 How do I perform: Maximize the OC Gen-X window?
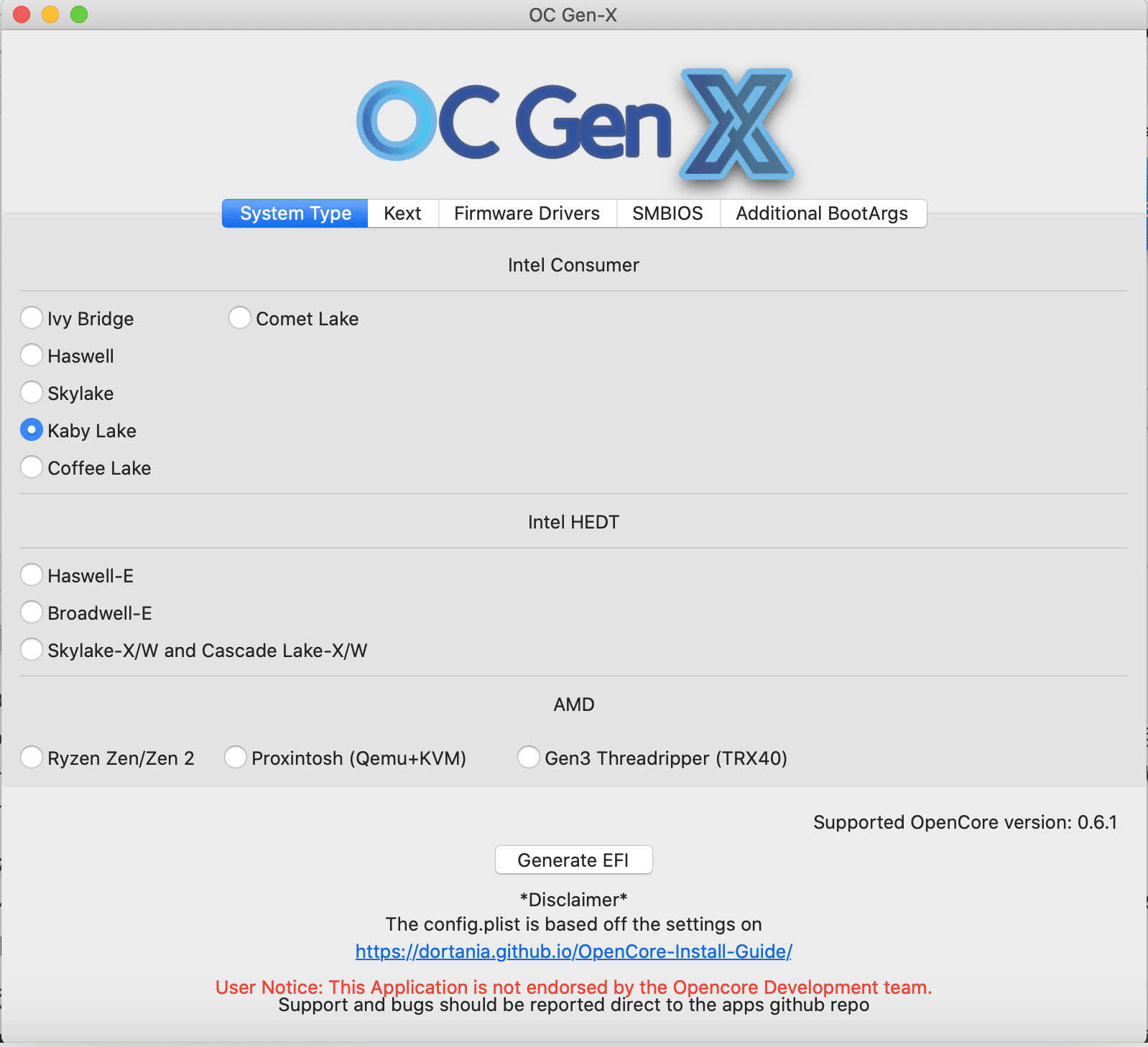coord(79,14)
